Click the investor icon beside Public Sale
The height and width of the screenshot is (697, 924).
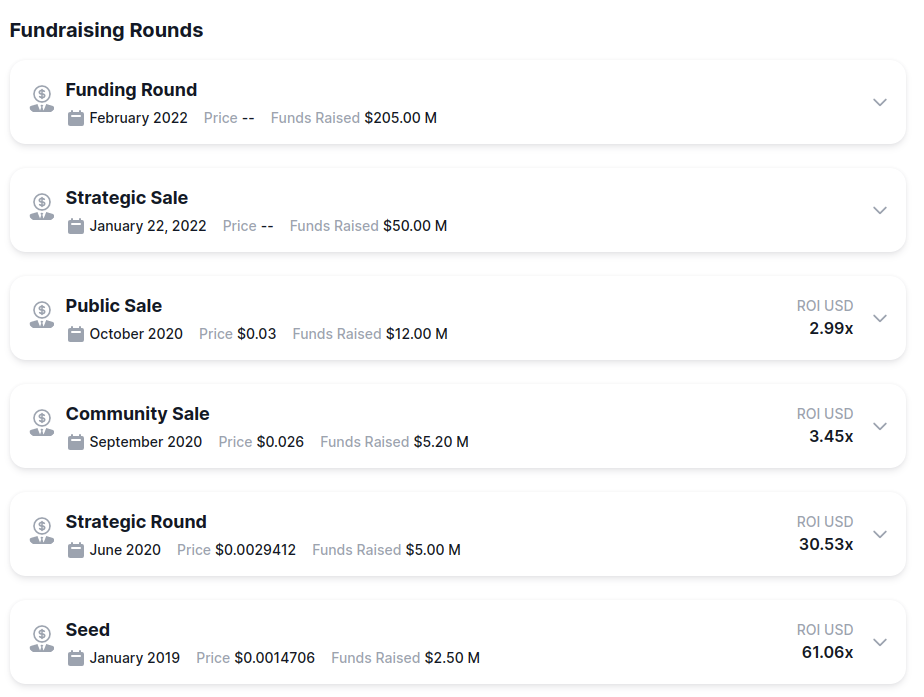coord(42,314)
